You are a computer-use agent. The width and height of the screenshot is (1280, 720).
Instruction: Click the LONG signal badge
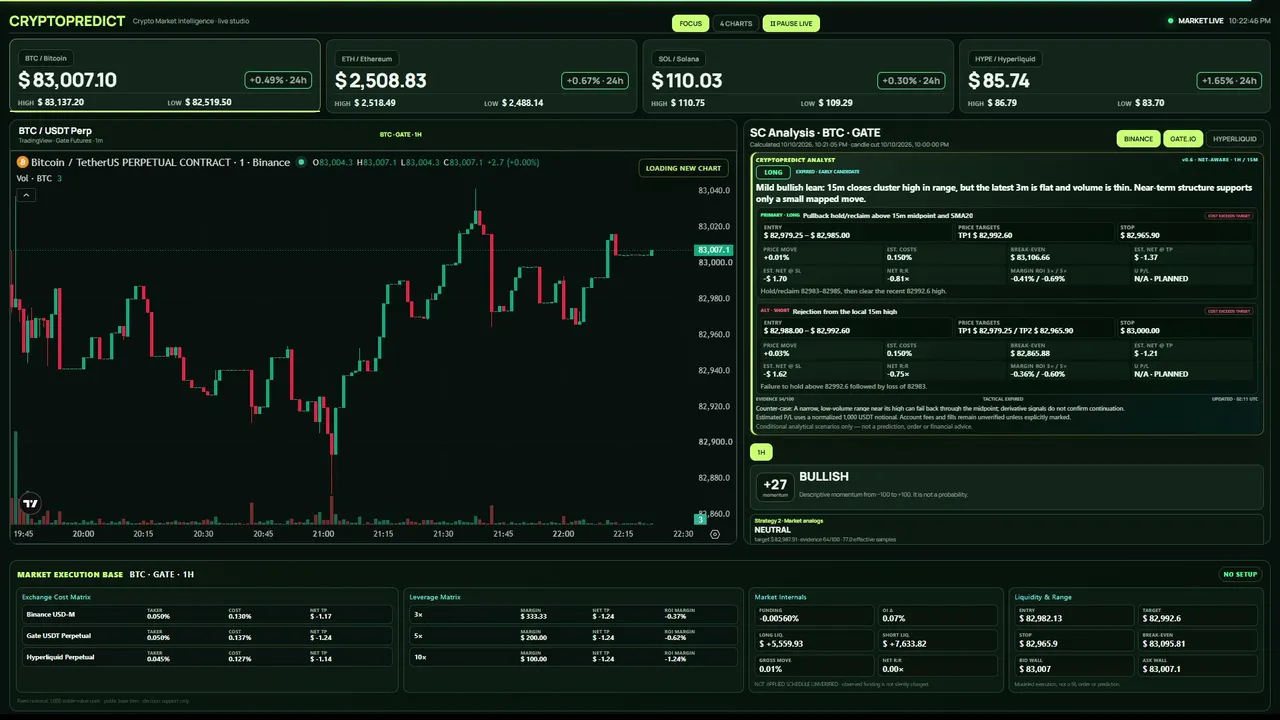pos(771,172)
